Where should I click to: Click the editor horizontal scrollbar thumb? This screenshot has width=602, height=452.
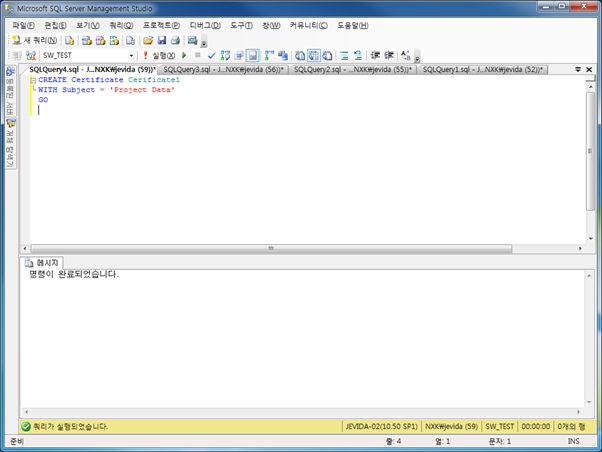(x=271, y=248)
